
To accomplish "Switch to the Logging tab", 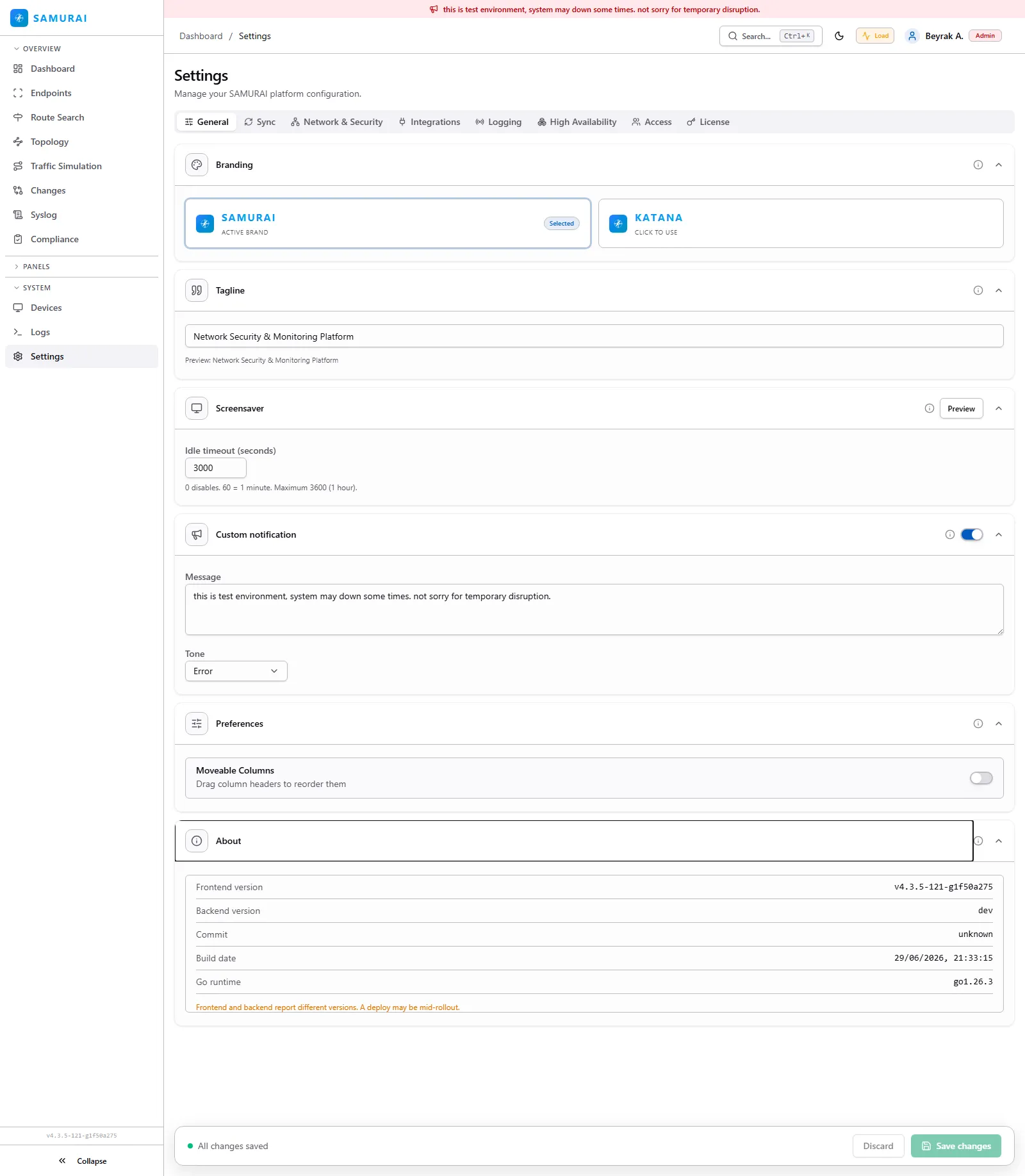I will click(498, 122).
